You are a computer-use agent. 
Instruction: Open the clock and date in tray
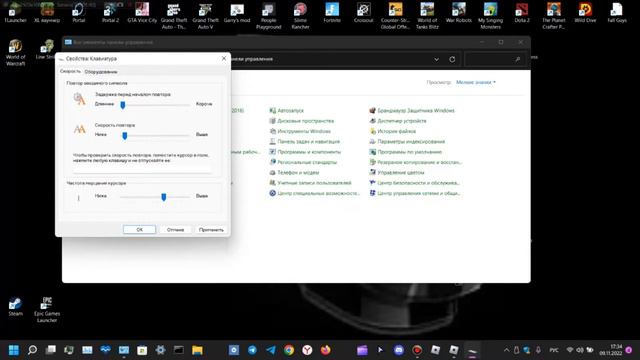611,350
